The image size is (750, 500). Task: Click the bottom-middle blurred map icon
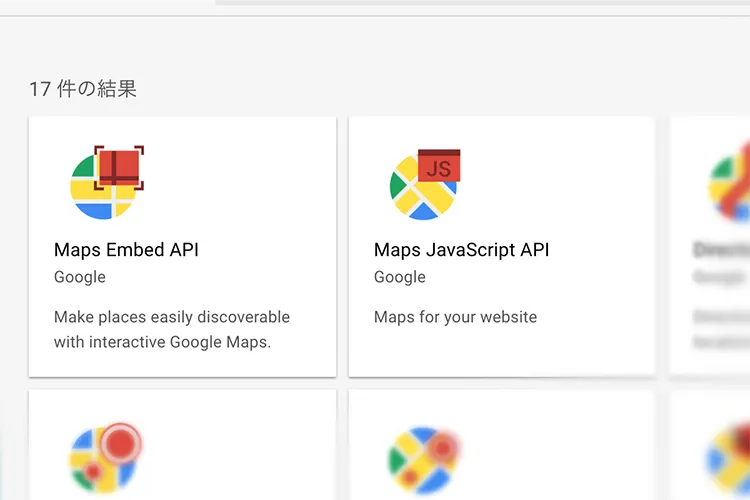coord(421,460)
